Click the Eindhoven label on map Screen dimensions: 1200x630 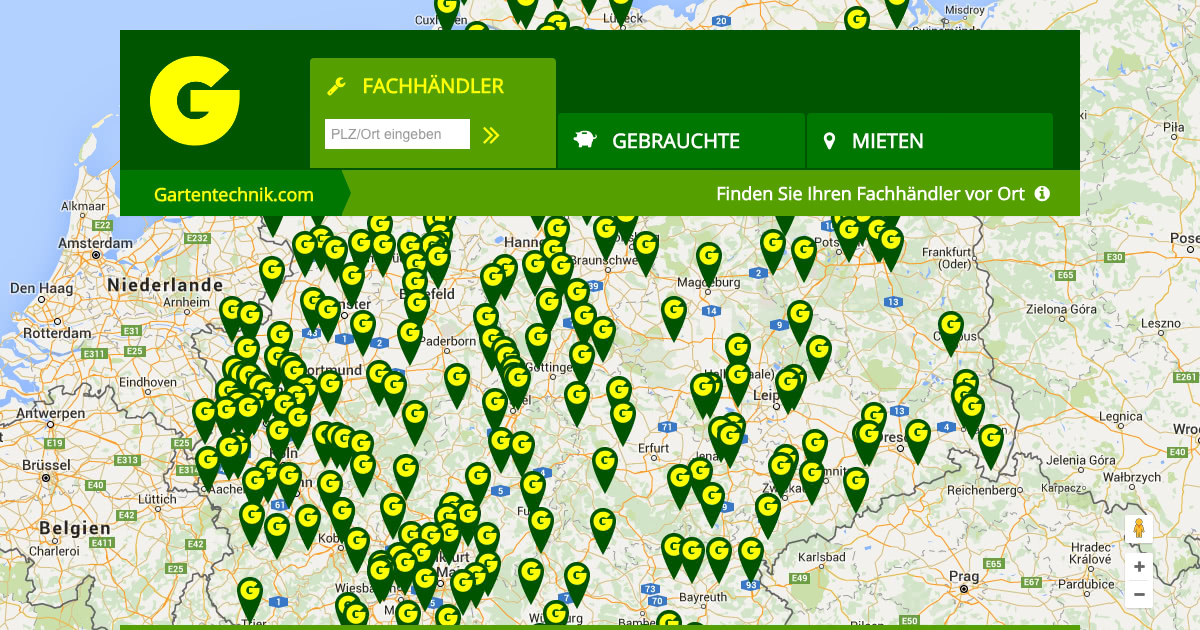coord(148,382)
